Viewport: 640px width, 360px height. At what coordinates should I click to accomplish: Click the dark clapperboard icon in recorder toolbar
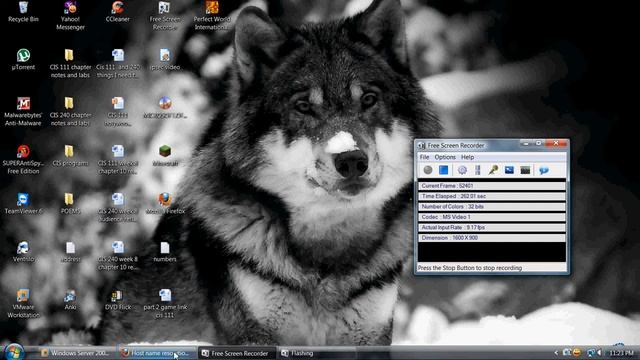coord(525,170)
